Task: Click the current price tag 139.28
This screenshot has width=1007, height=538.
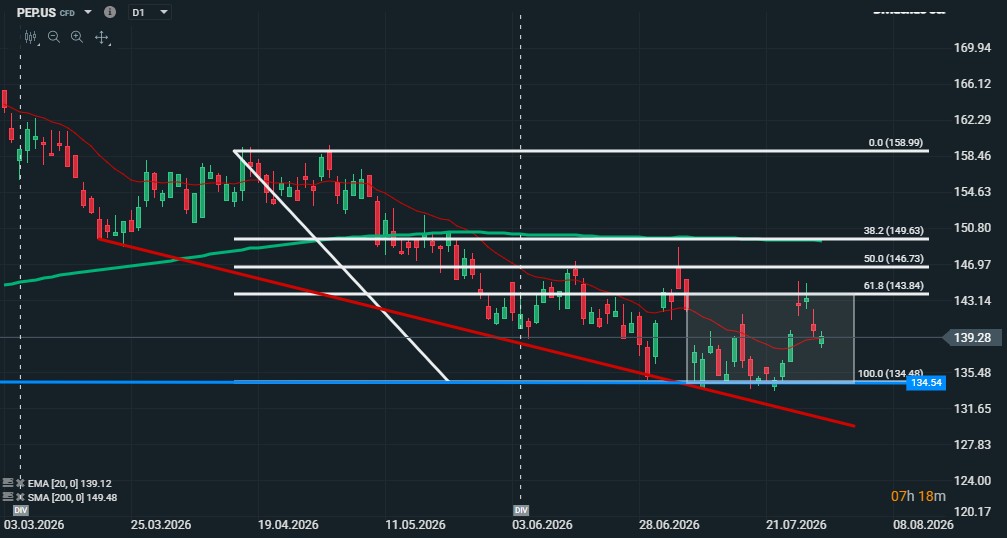Action: 972,337
